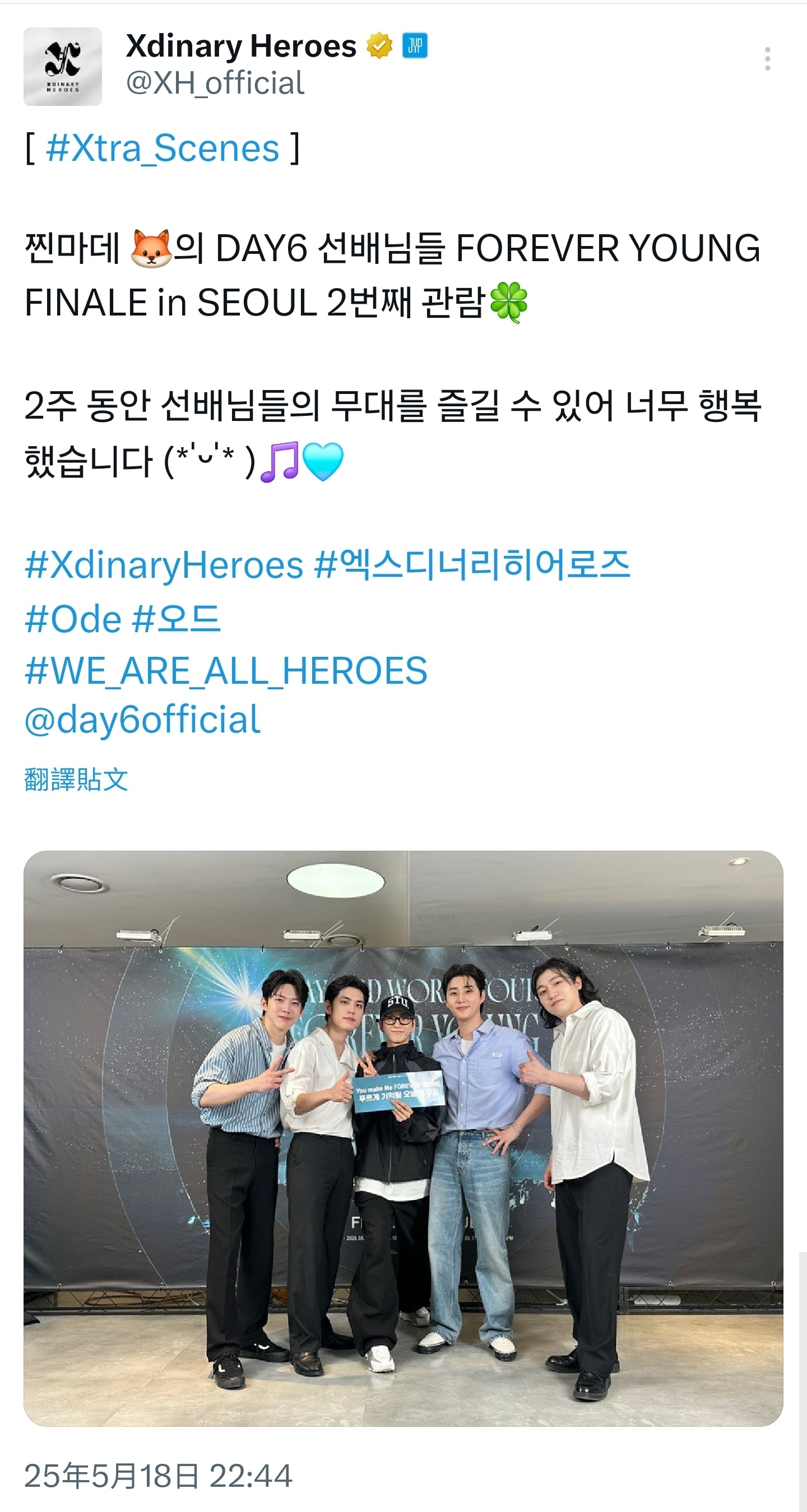Open the #Xtra_Scenes hashtag
The image size is (807, 1512).
click(x=163, y=148)
